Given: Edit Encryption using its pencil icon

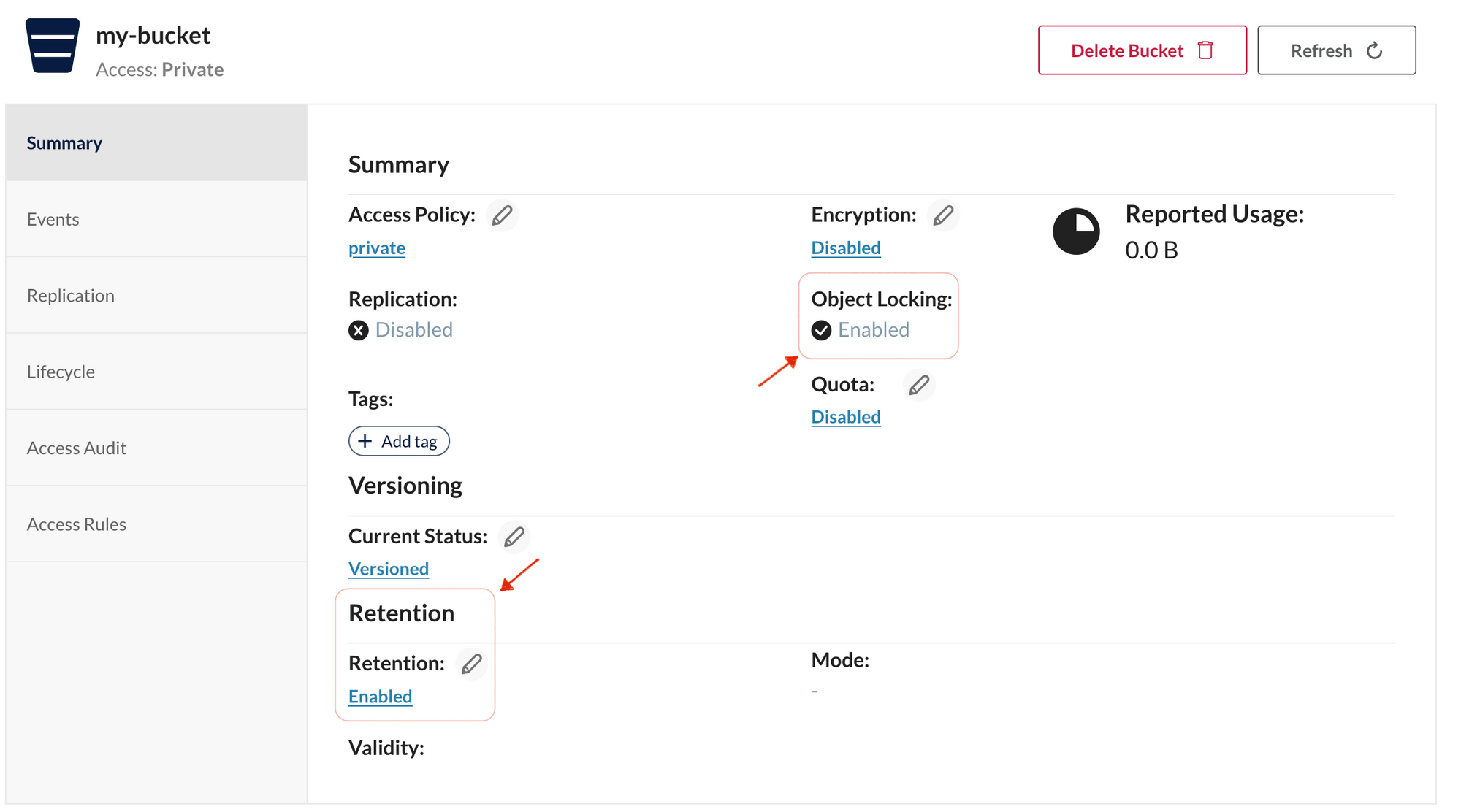Looking at the screenshot, I should click(x=943, y=215).
